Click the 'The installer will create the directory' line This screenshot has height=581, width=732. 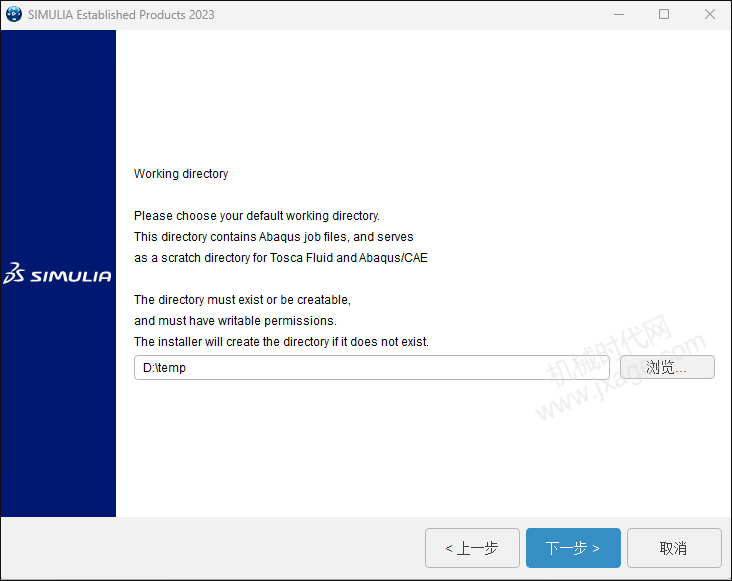(x=281, y=342)
